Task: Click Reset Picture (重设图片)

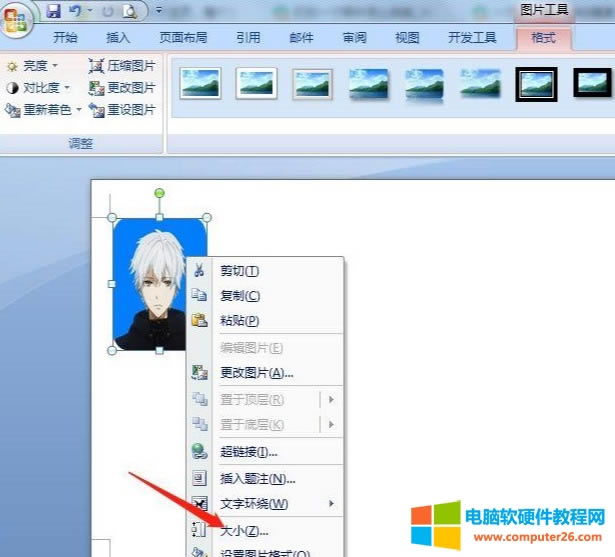Action: [122, 110]
